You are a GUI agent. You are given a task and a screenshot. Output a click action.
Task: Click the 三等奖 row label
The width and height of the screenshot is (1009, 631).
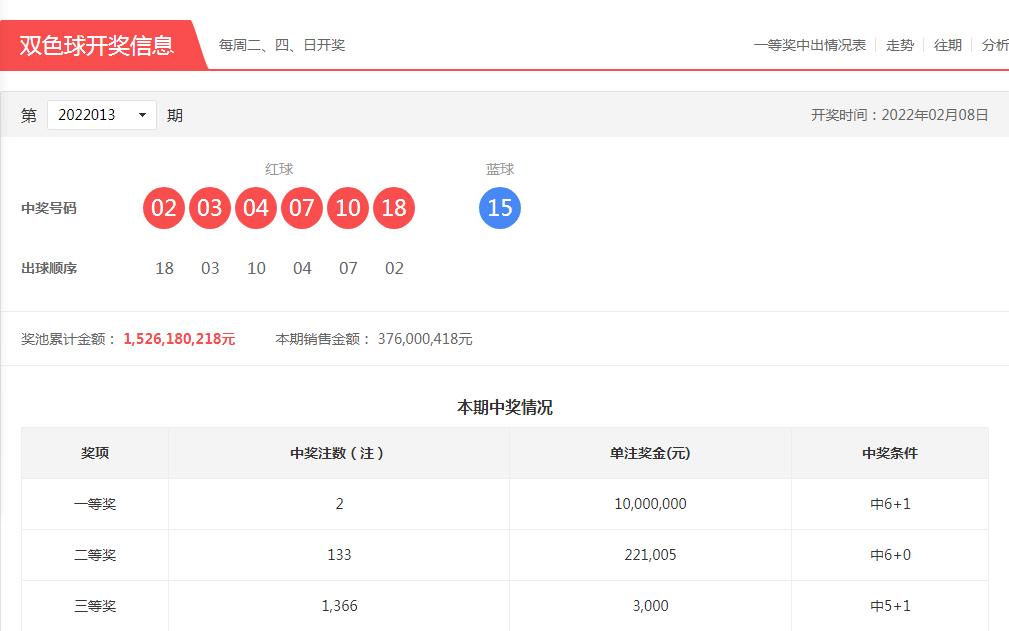tap(95, 605)
